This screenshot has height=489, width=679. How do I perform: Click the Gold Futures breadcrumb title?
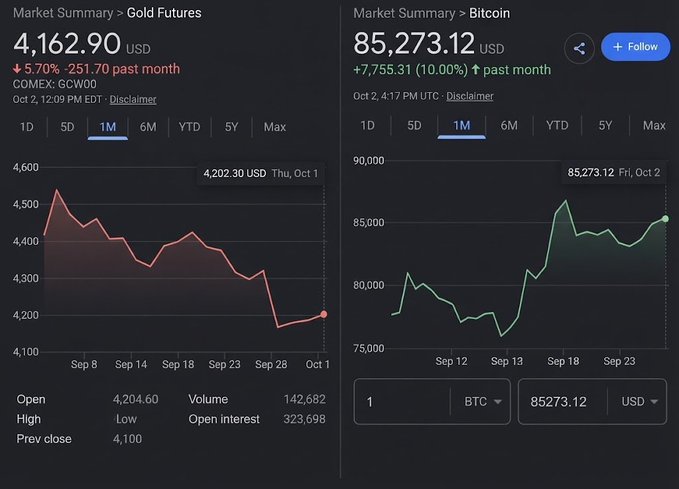pos(164,13)
